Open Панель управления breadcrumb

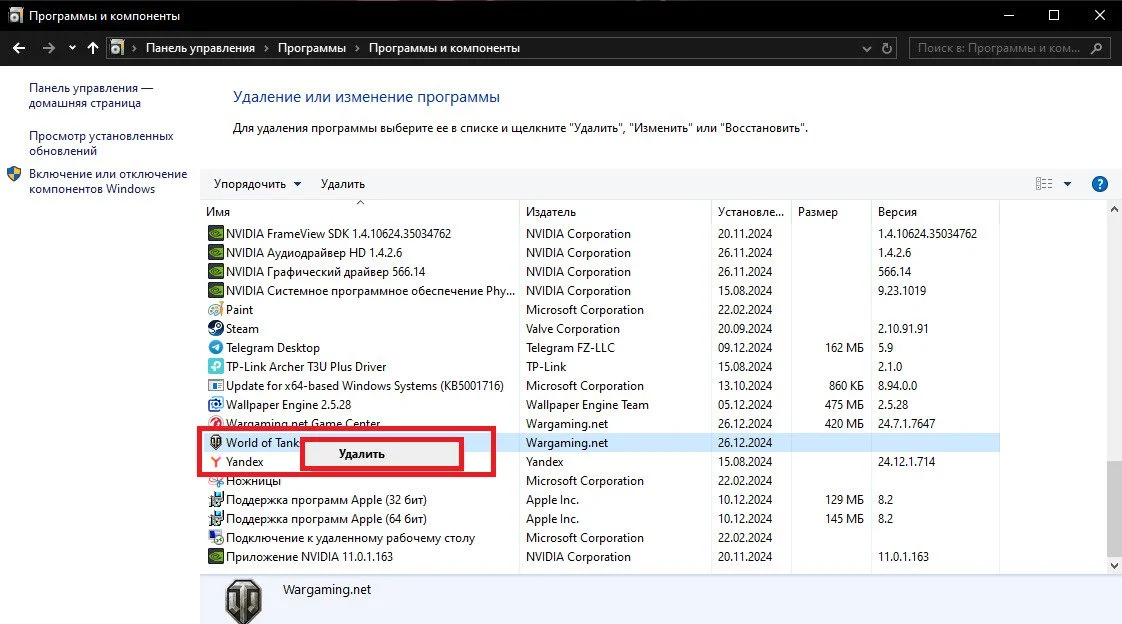[200, 48]
